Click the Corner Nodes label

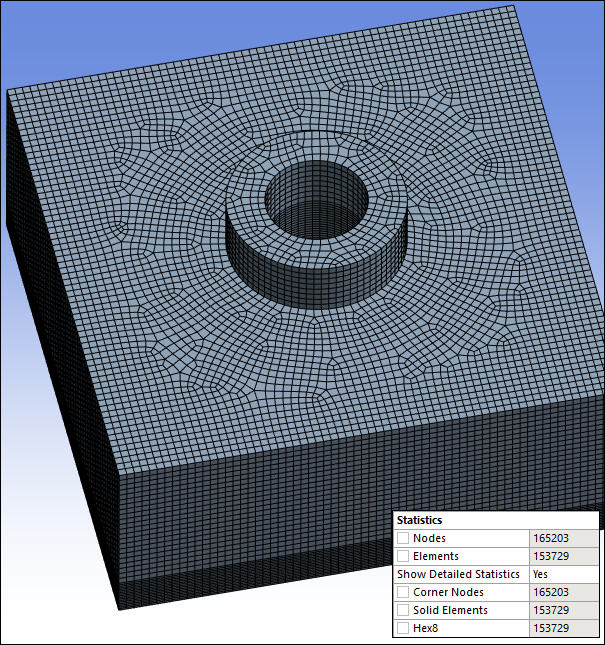[x=448, y=592]
